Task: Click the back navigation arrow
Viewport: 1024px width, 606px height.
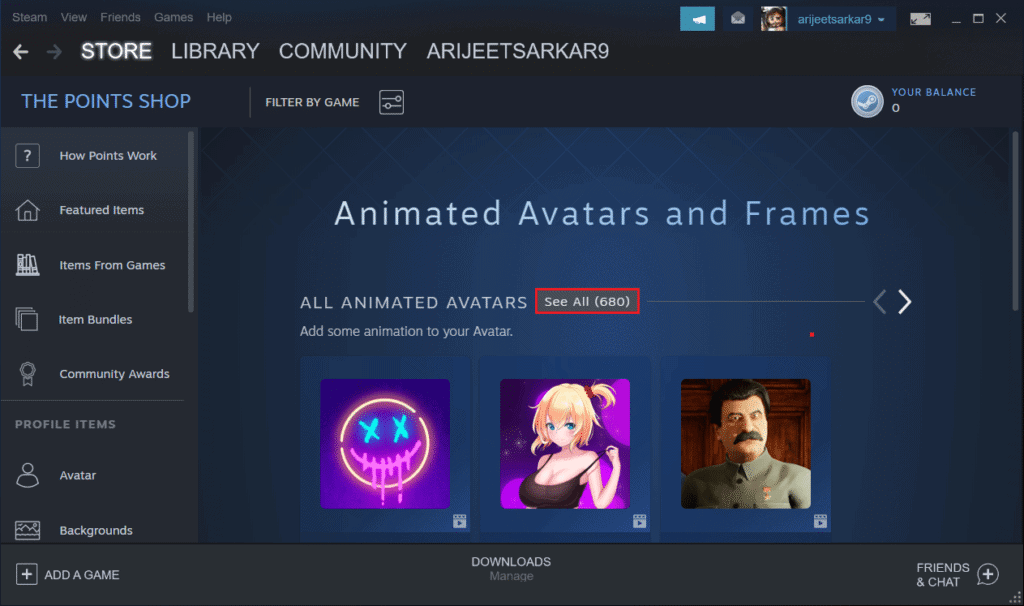Action: pyautogui.click(x=21, y=51)
